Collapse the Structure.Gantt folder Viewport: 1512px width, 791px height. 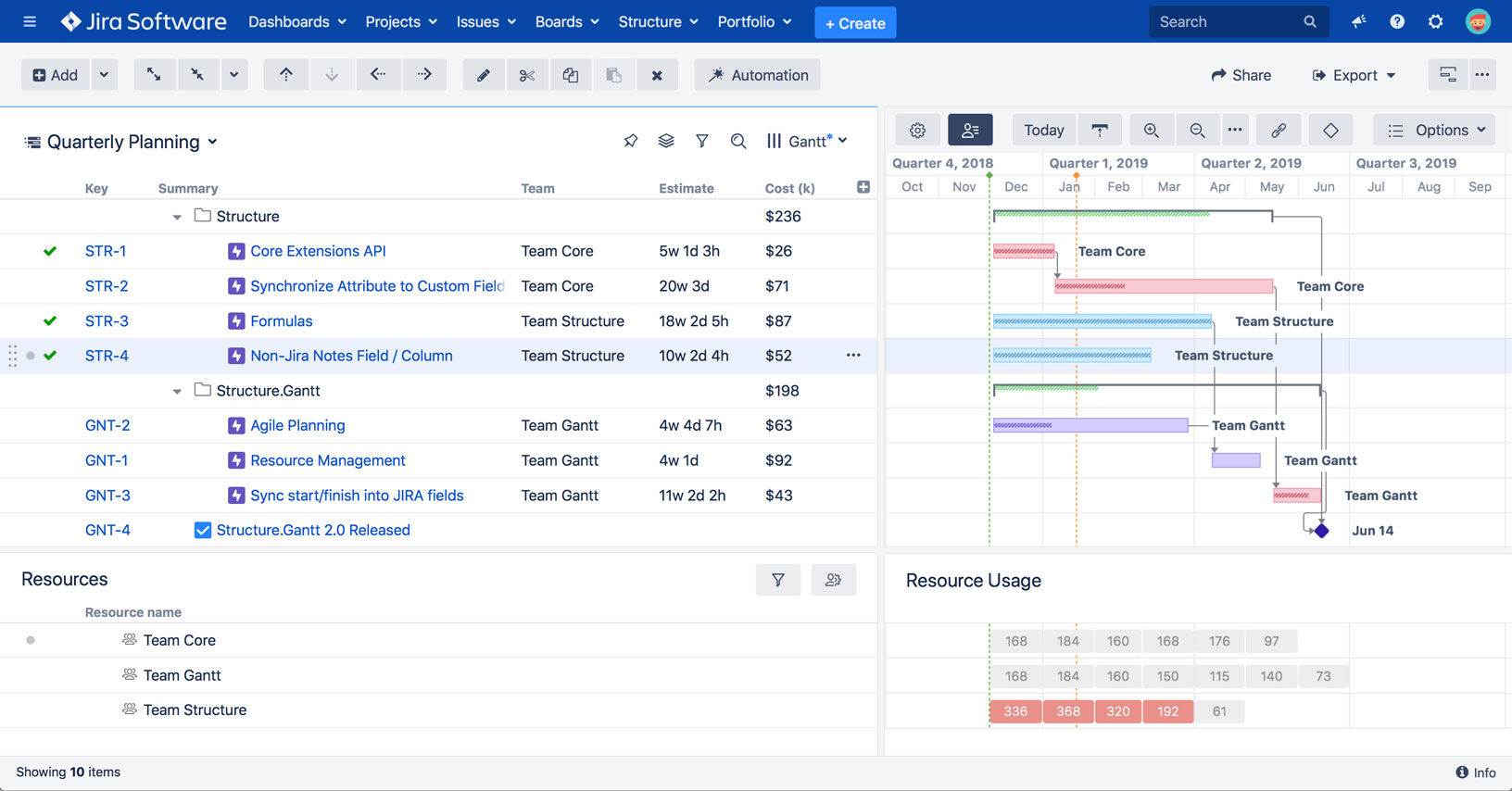[177, 391]
